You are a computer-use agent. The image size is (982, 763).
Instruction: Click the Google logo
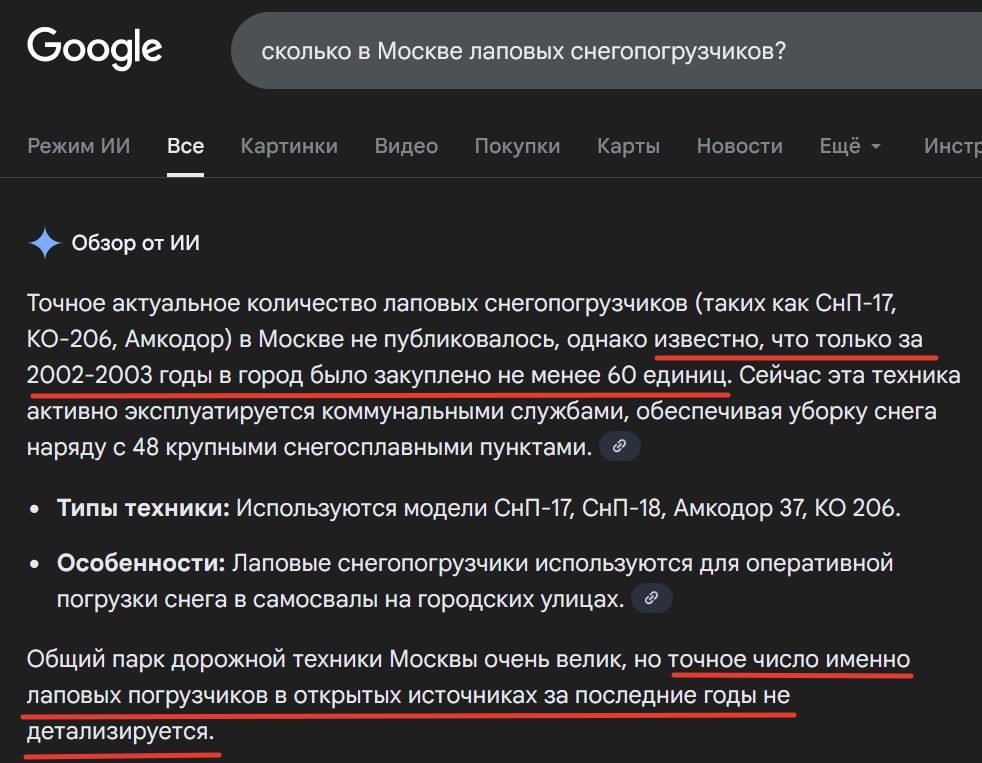point(95,47)
